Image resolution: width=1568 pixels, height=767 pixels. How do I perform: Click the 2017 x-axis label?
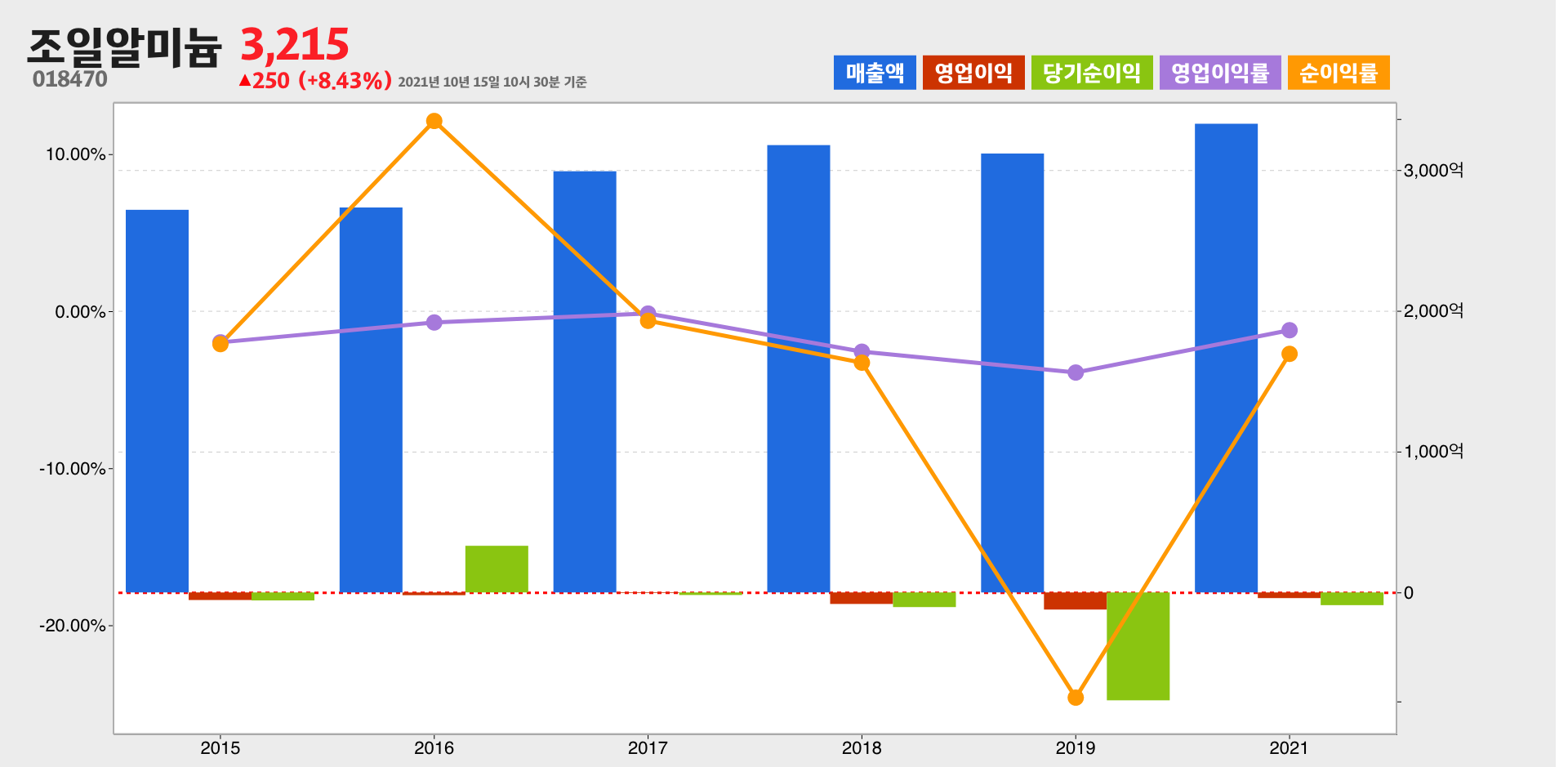pyautogui.click(x=648, y=747)
